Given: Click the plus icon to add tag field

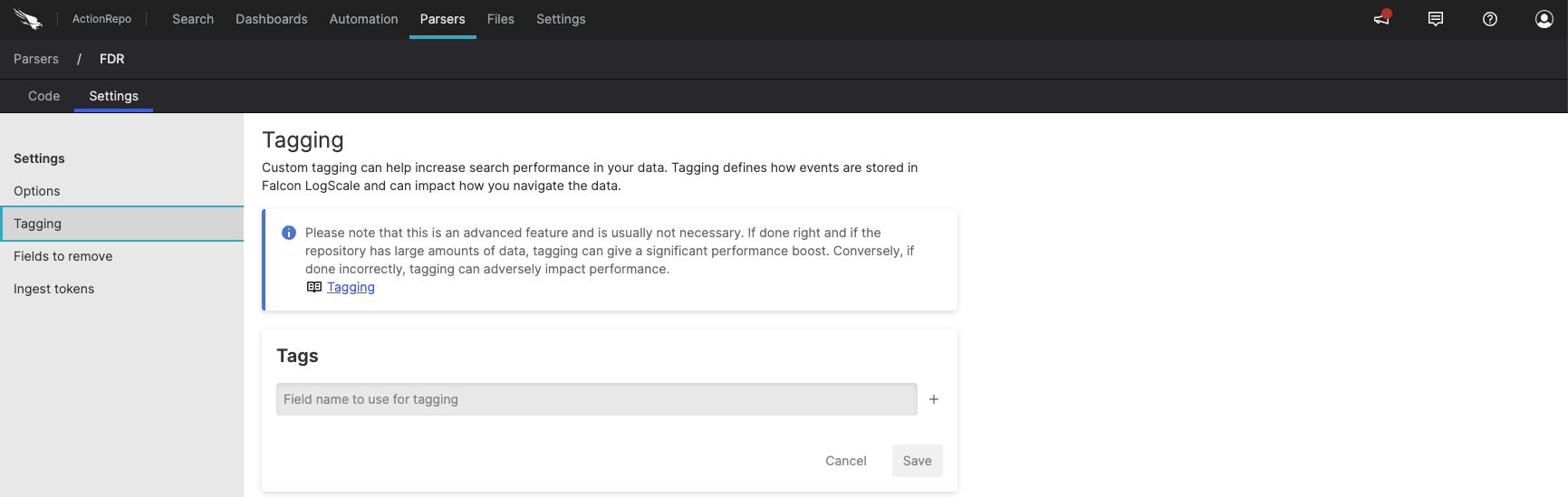Looking at the screenshot, I should pos(934,399).
